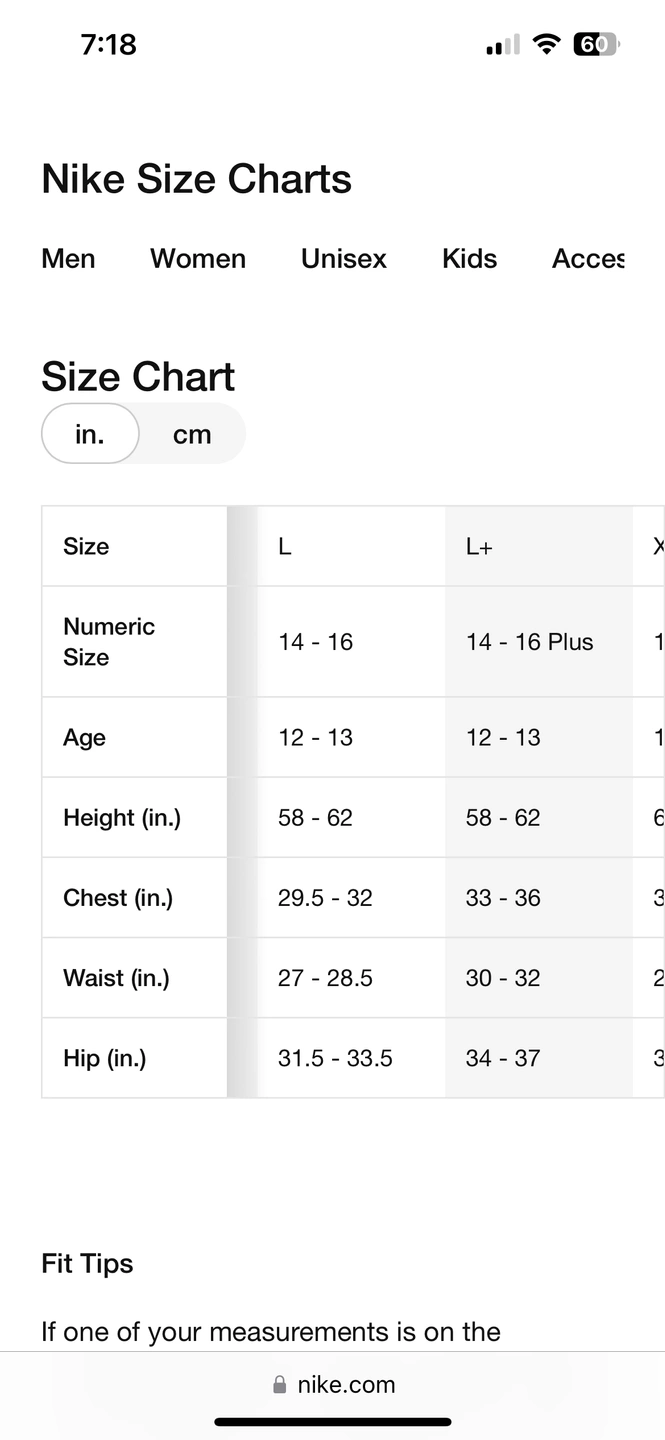Tap the home indicator bar at bottom
Image resolution: width=665 pixels, height=1440 pixels.
click(x=333, y=1422)
